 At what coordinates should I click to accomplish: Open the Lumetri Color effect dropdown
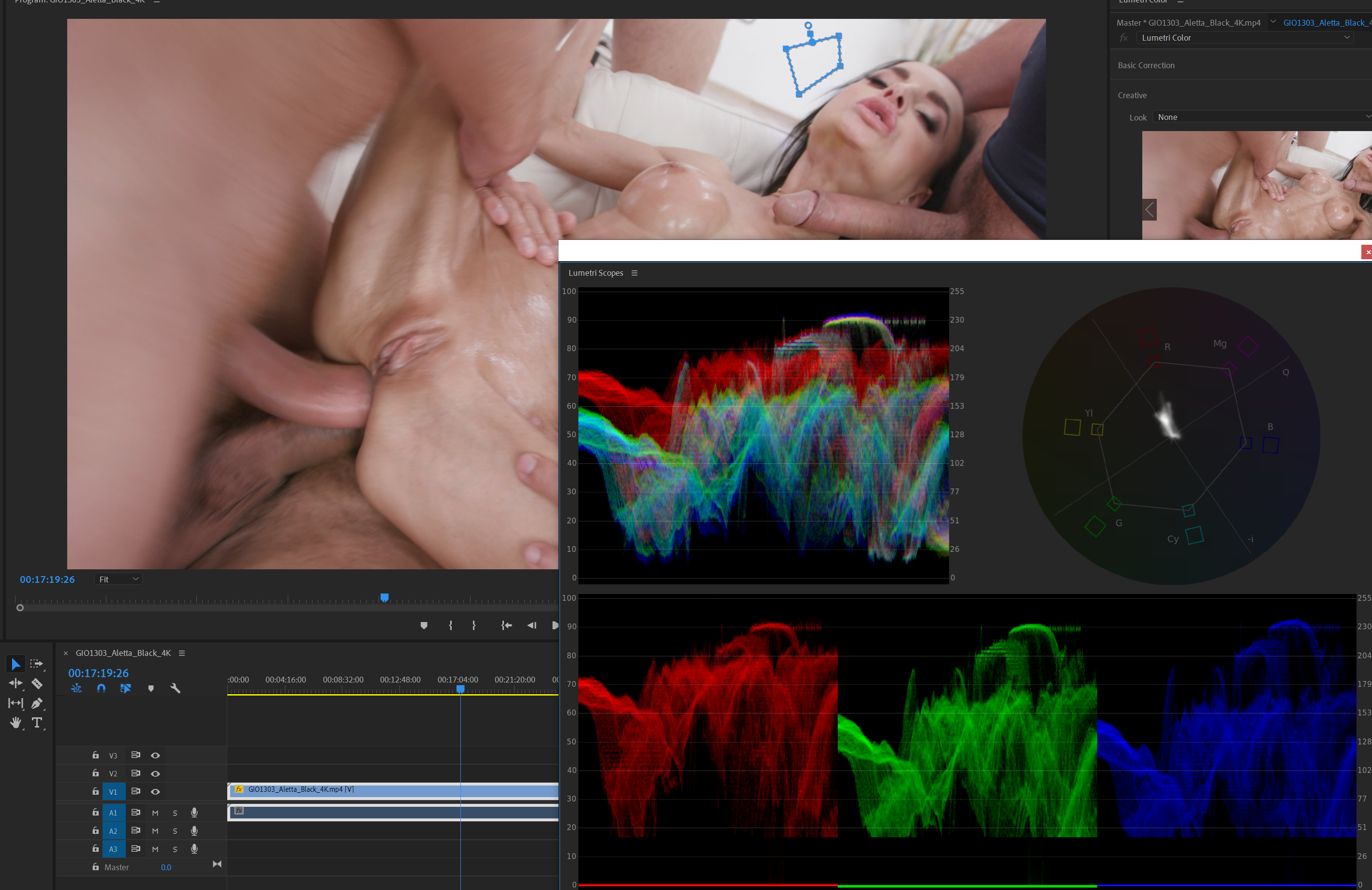(1245, 38)
